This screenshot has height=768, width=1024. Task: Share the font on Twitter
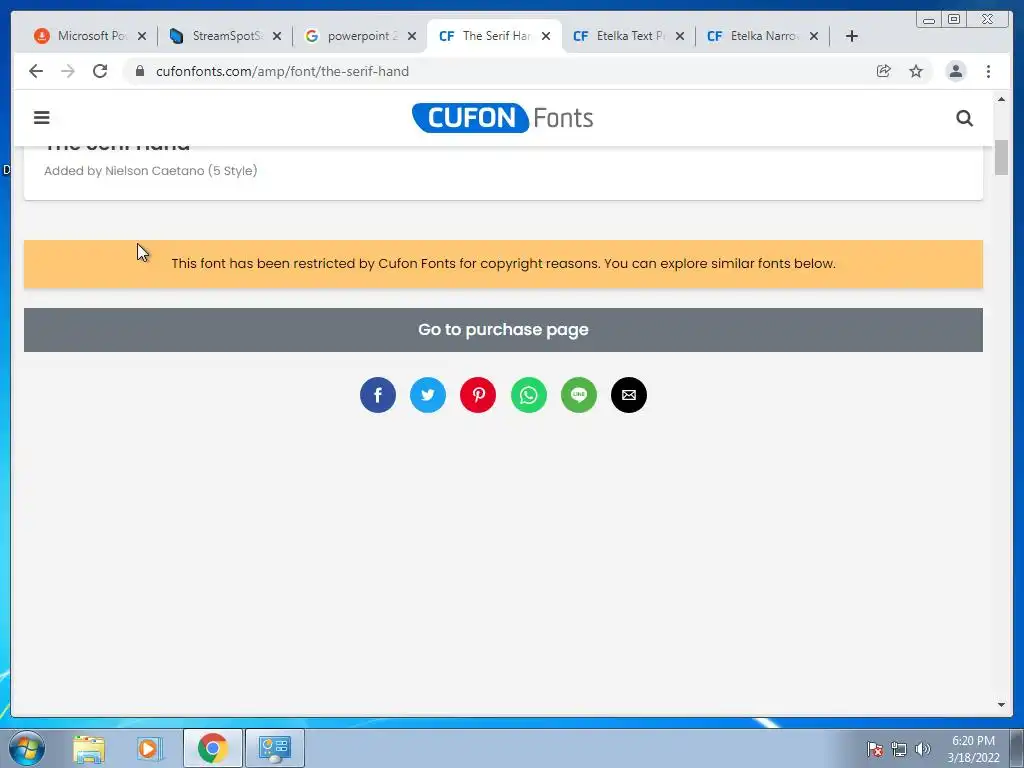[428, 395]
